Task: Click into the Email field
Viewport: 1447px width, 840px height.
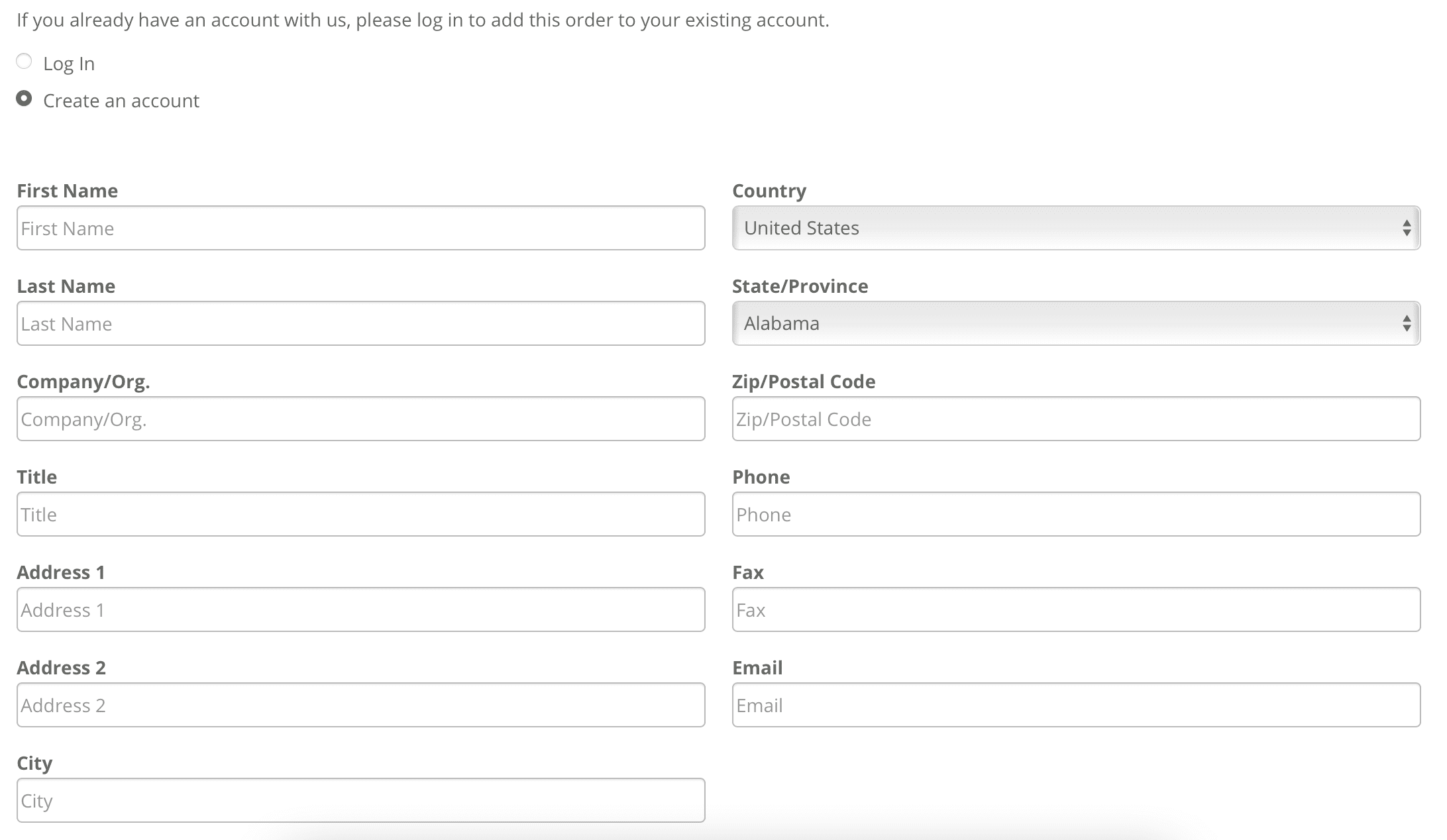Action: pos(1075,705)
